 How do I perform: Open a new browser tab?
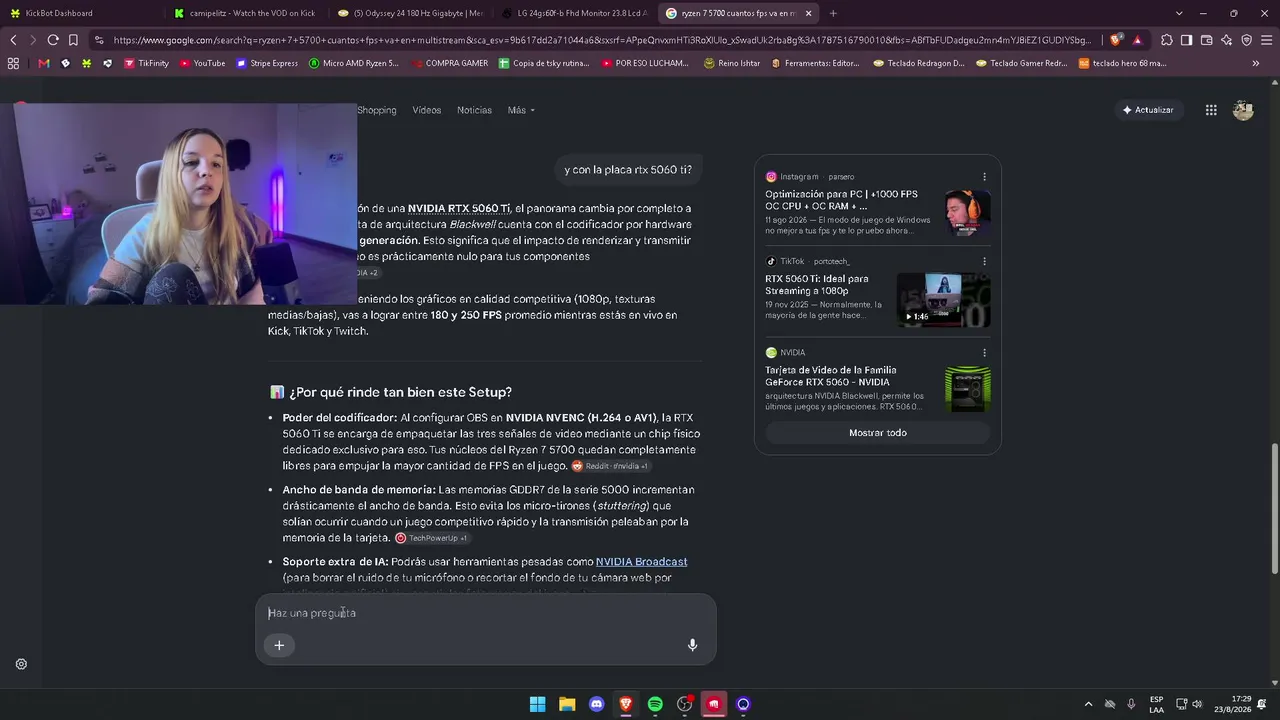pyautogui.click(x=833, y=13)
